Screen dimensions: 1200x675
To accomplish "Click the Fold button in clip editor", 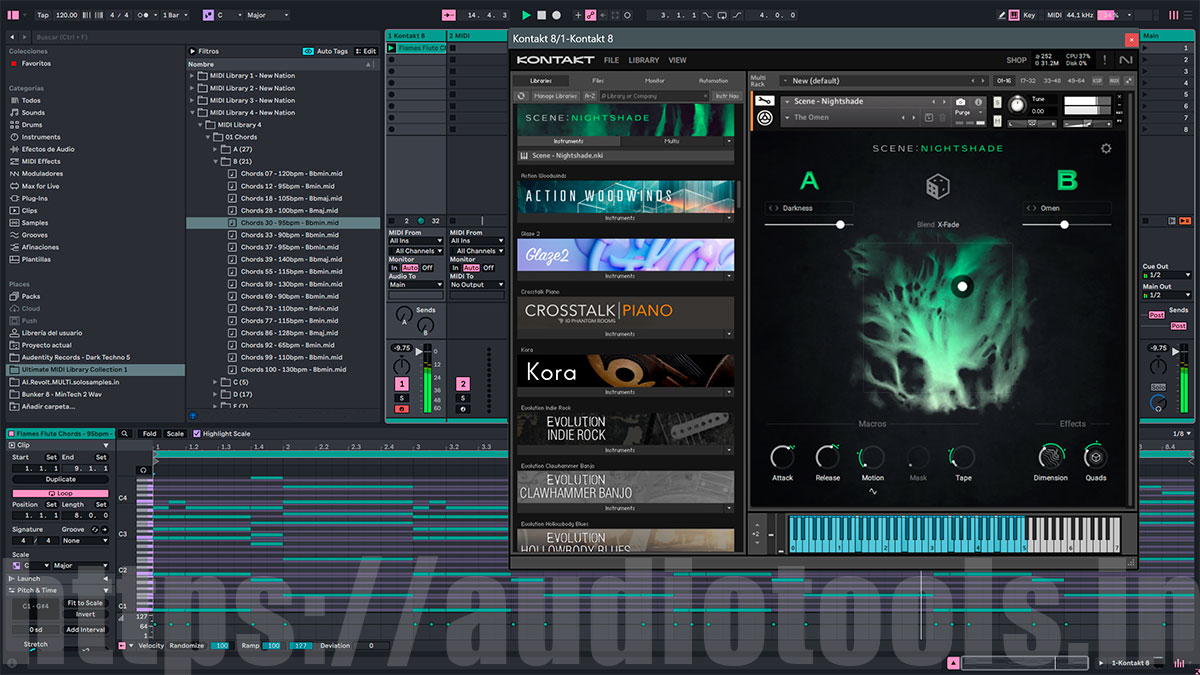I will [x=149, y=434].
